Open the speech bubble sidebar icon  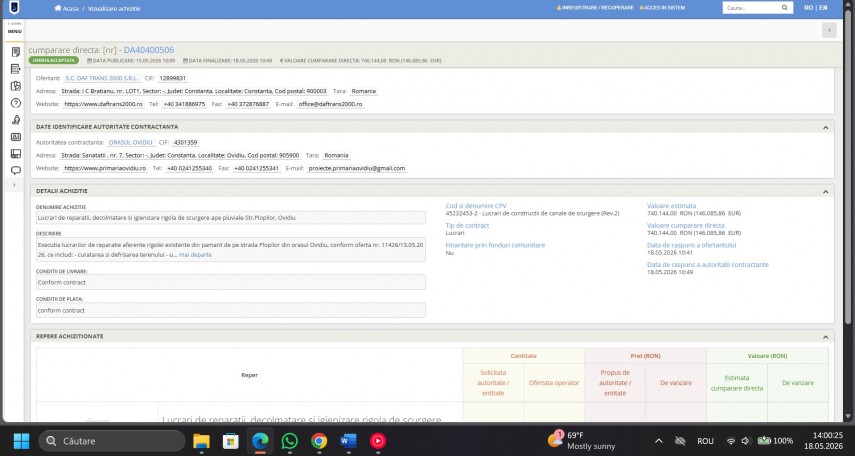[x=16, y=170]
